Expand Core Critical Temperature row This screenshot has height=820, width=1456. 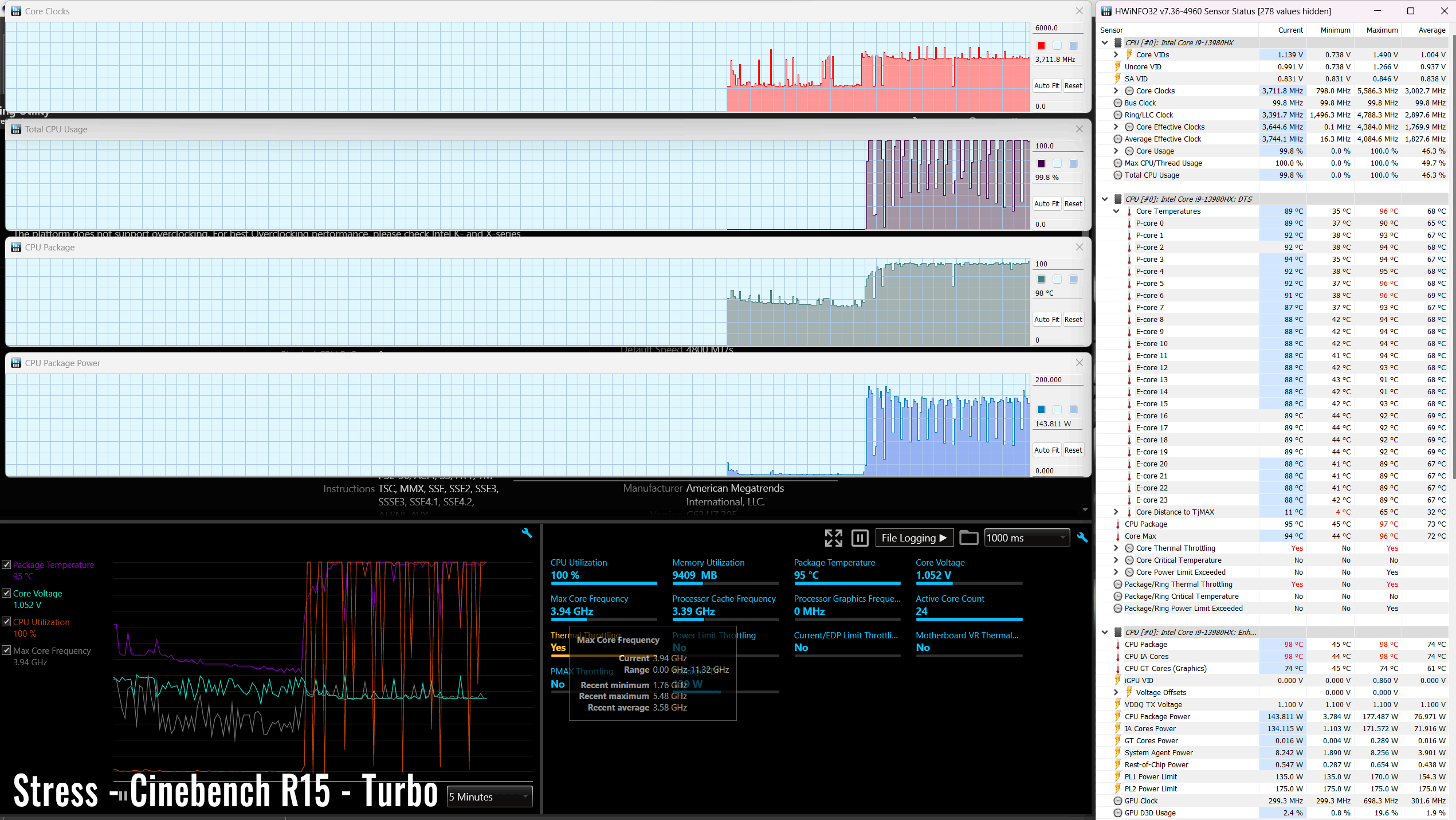pos(1116,560)
